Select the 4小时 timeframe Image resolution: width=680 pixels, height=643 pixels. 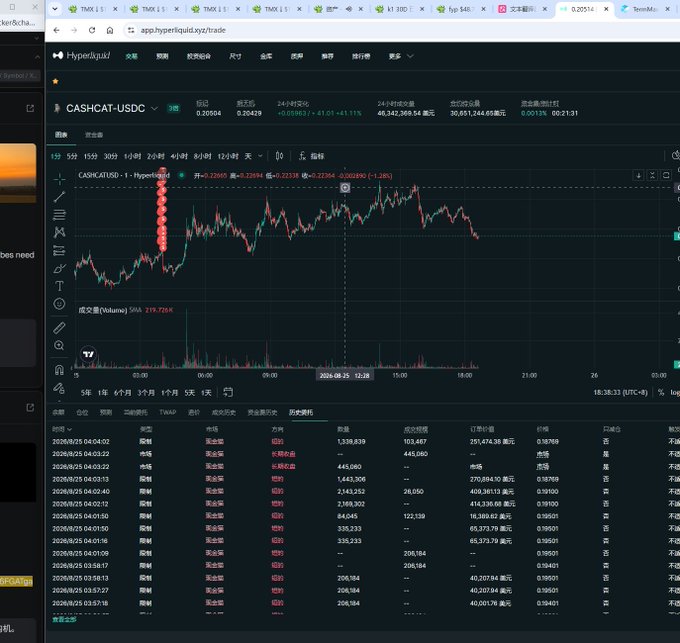[179, 156]
